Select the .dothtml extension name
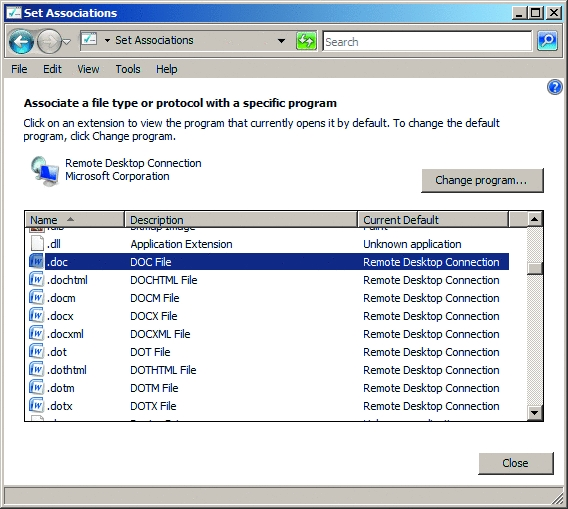The width and height of the screenshot is (568, 509). click(67, 370)
